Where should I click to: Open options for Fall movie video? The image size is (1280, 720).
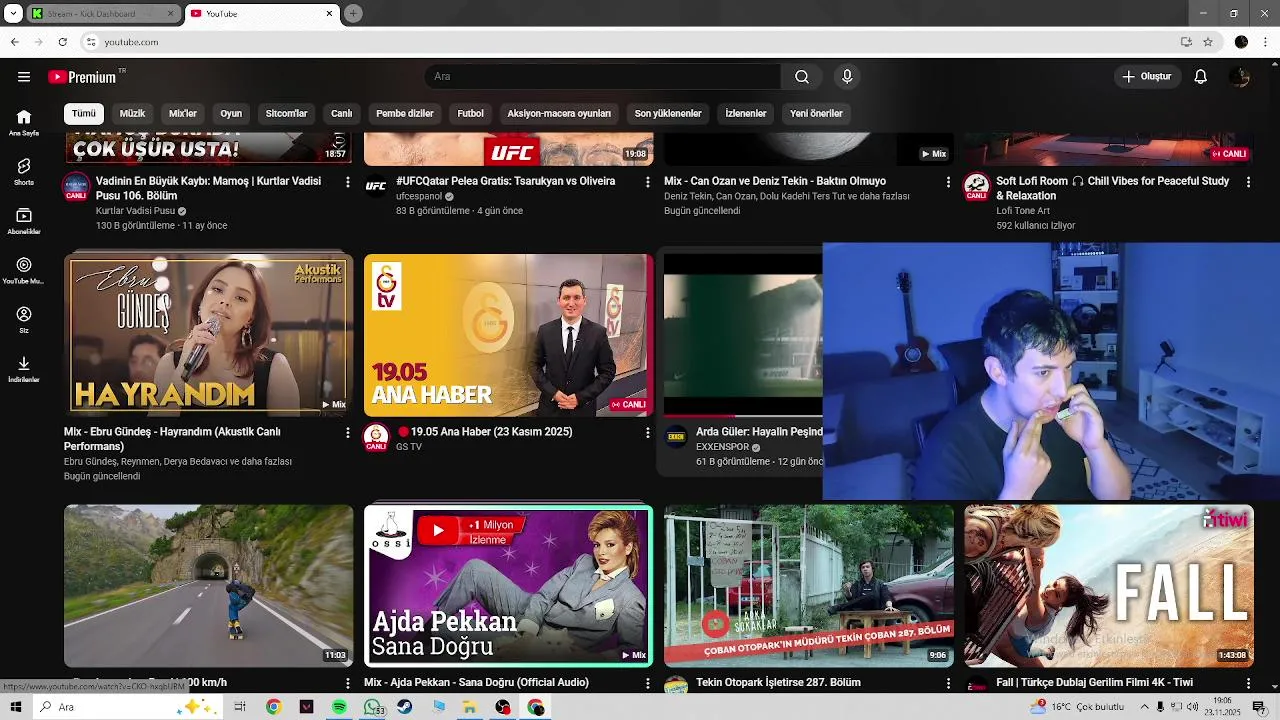[x=1248, y=684]
